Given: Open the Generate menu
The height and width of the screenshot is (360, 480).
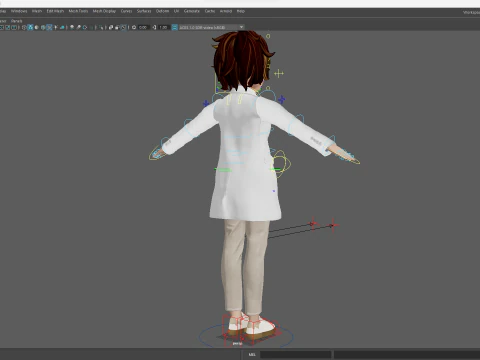Looking at the screenshot, I should tap(192, 11).
